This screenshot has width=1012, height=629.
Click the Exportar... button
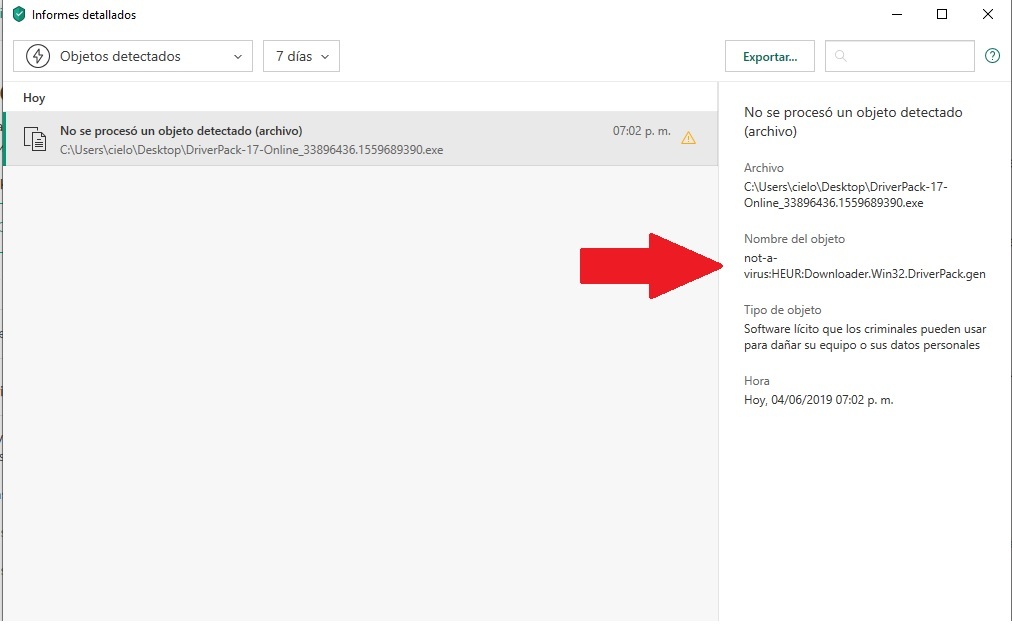770,56
